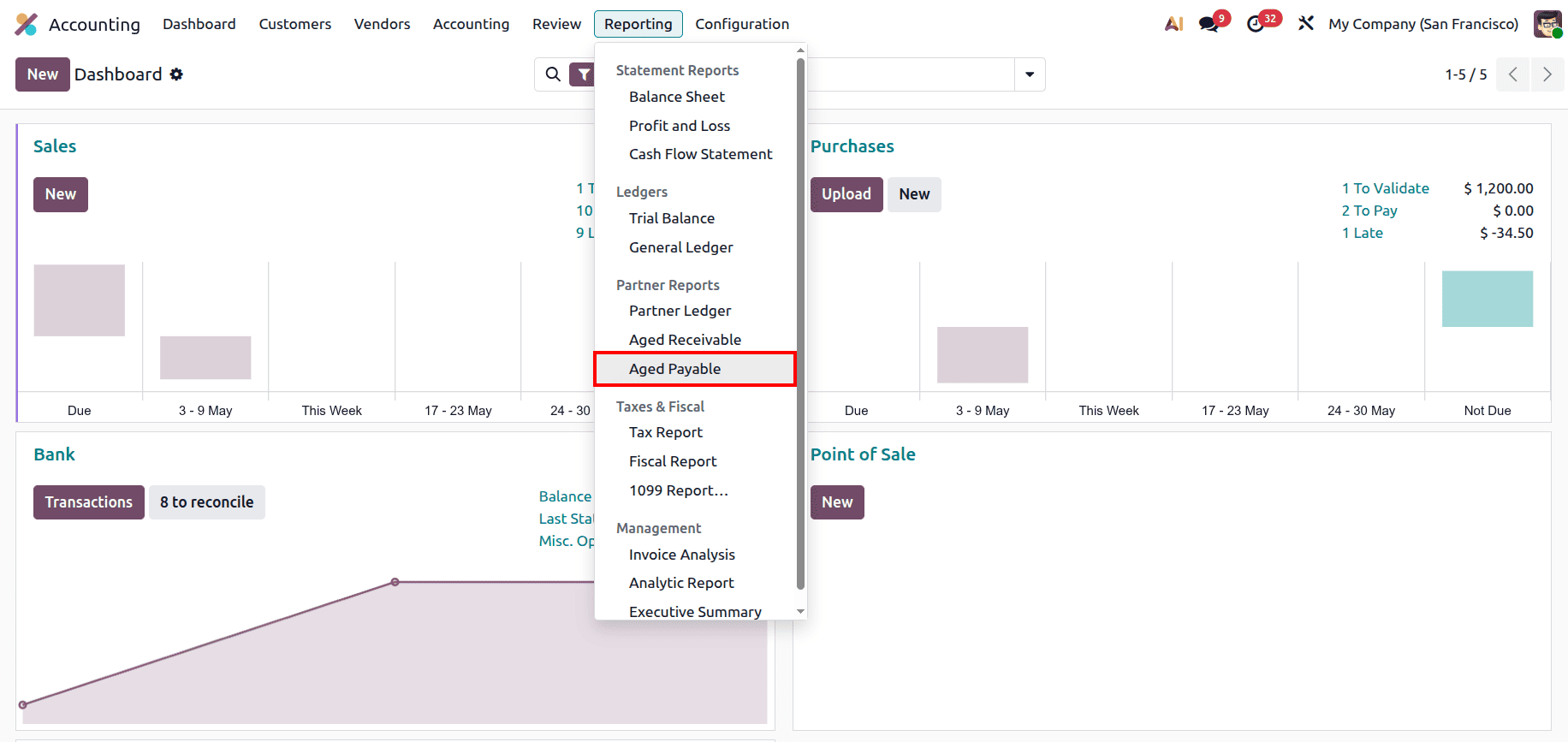
Task: Click the Reporting menu scrollbar
Action: click(801, 324)
